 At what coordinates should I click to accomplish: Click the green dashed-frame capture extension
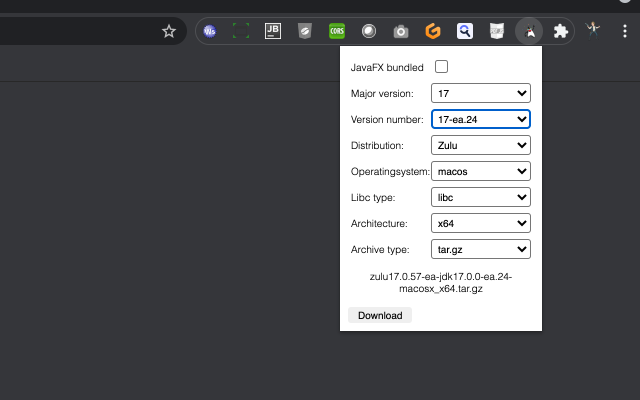pyautogui.click(x=240, y=31)
